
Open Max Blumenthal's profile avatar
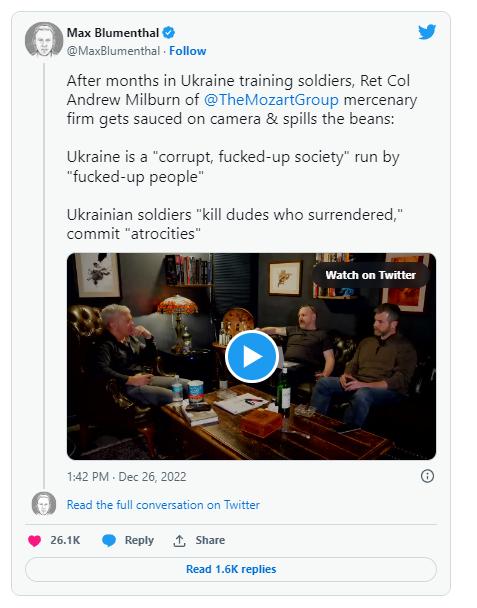coord(44,40)
